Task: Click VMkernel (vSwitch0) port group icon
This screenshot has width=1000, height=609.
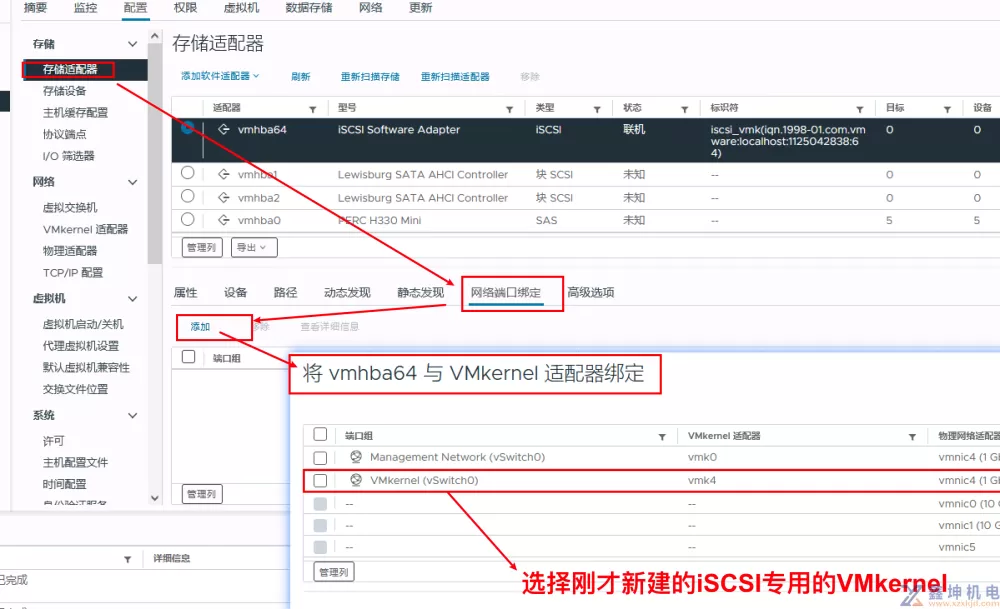Action: pos(356,480)
